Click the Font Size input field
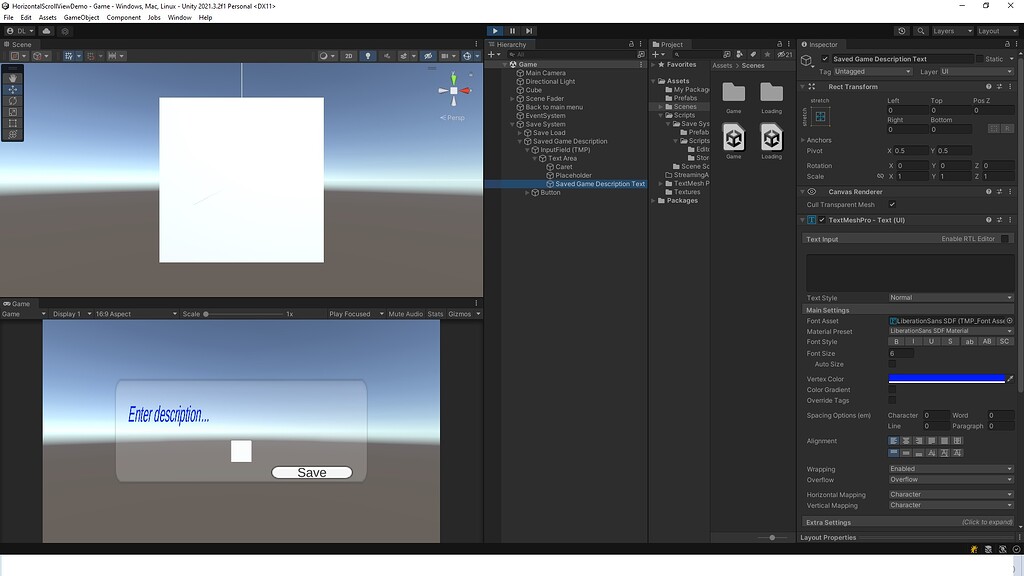Image resolution: width=1024 pixels, height=576 pixels. [903, 353]
